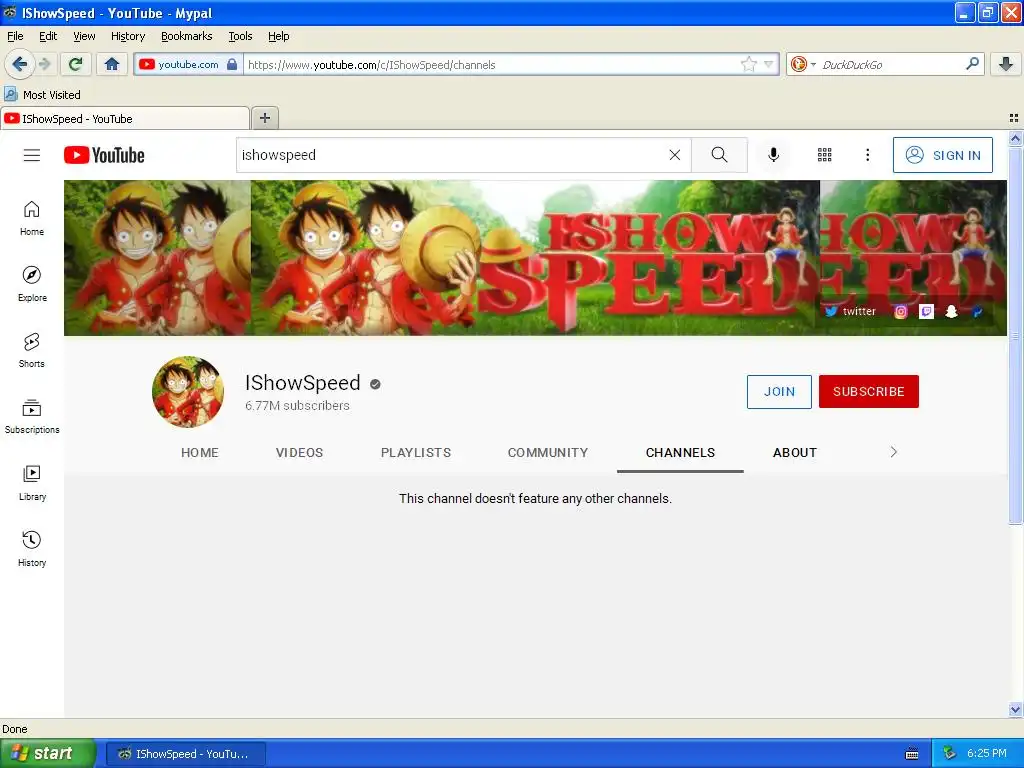Open Explore in the sidebar
Screen dimensions: 1024x768
32,284
